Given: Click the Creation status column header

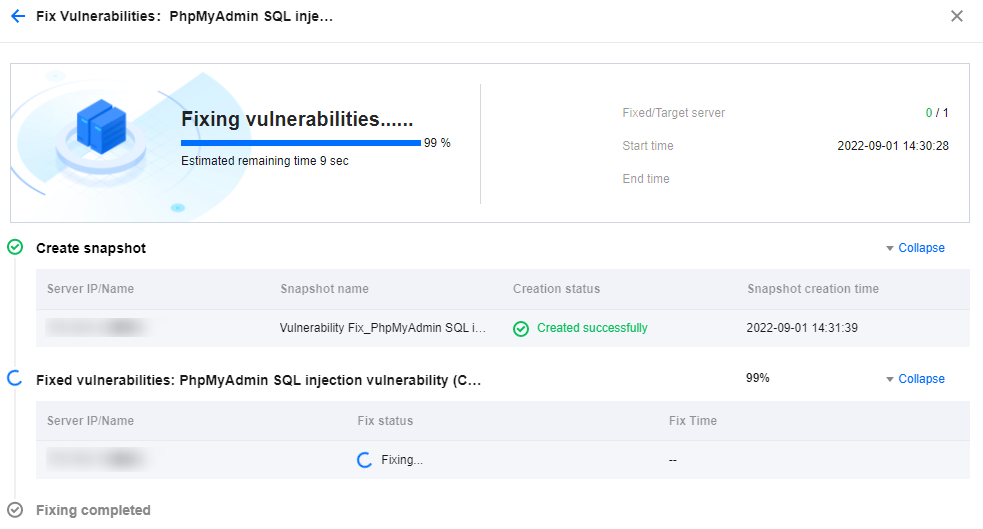Looking at the screenshot, I should pyautogui.click(x=556, y=289).
